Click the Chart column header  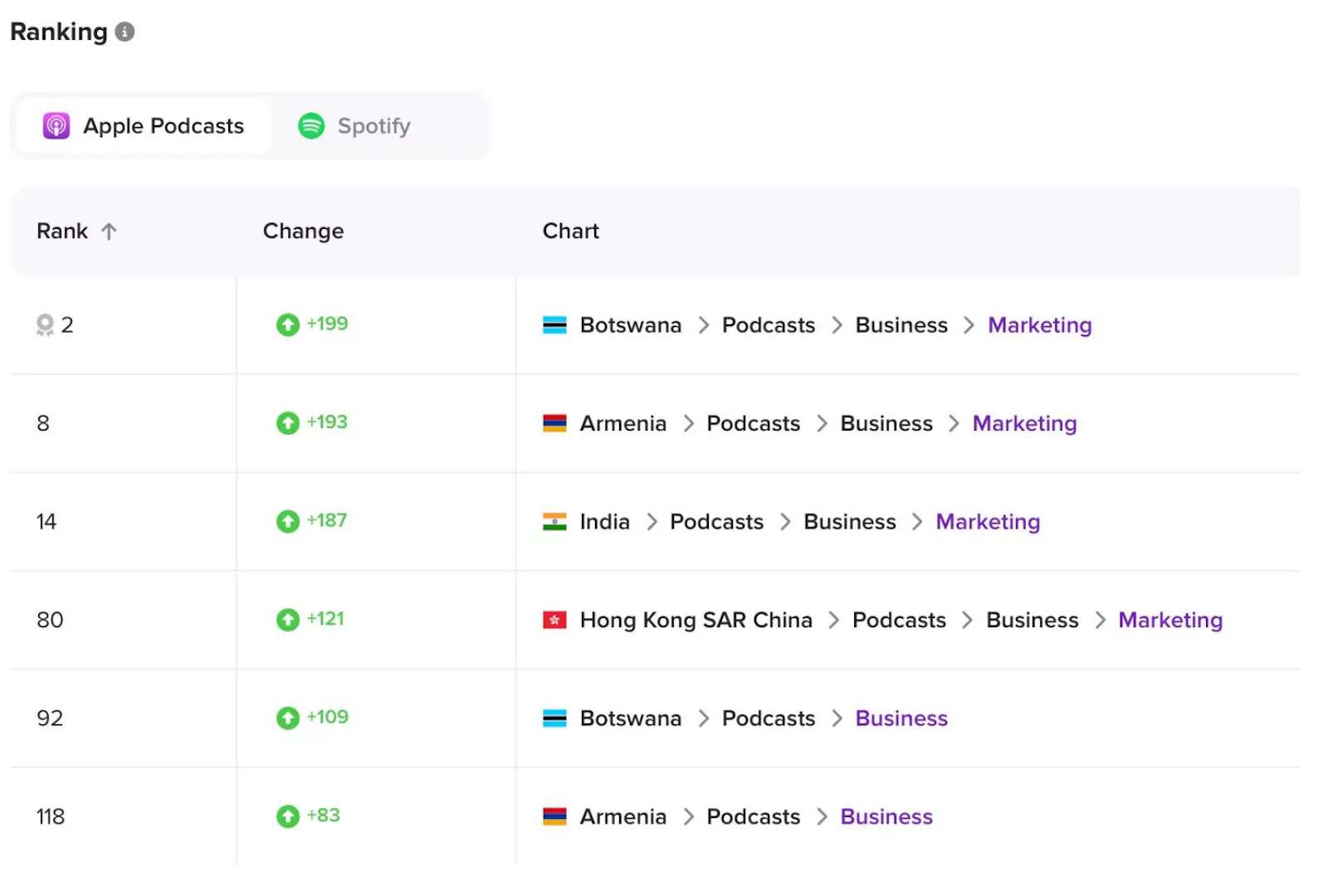coord(571,231)
